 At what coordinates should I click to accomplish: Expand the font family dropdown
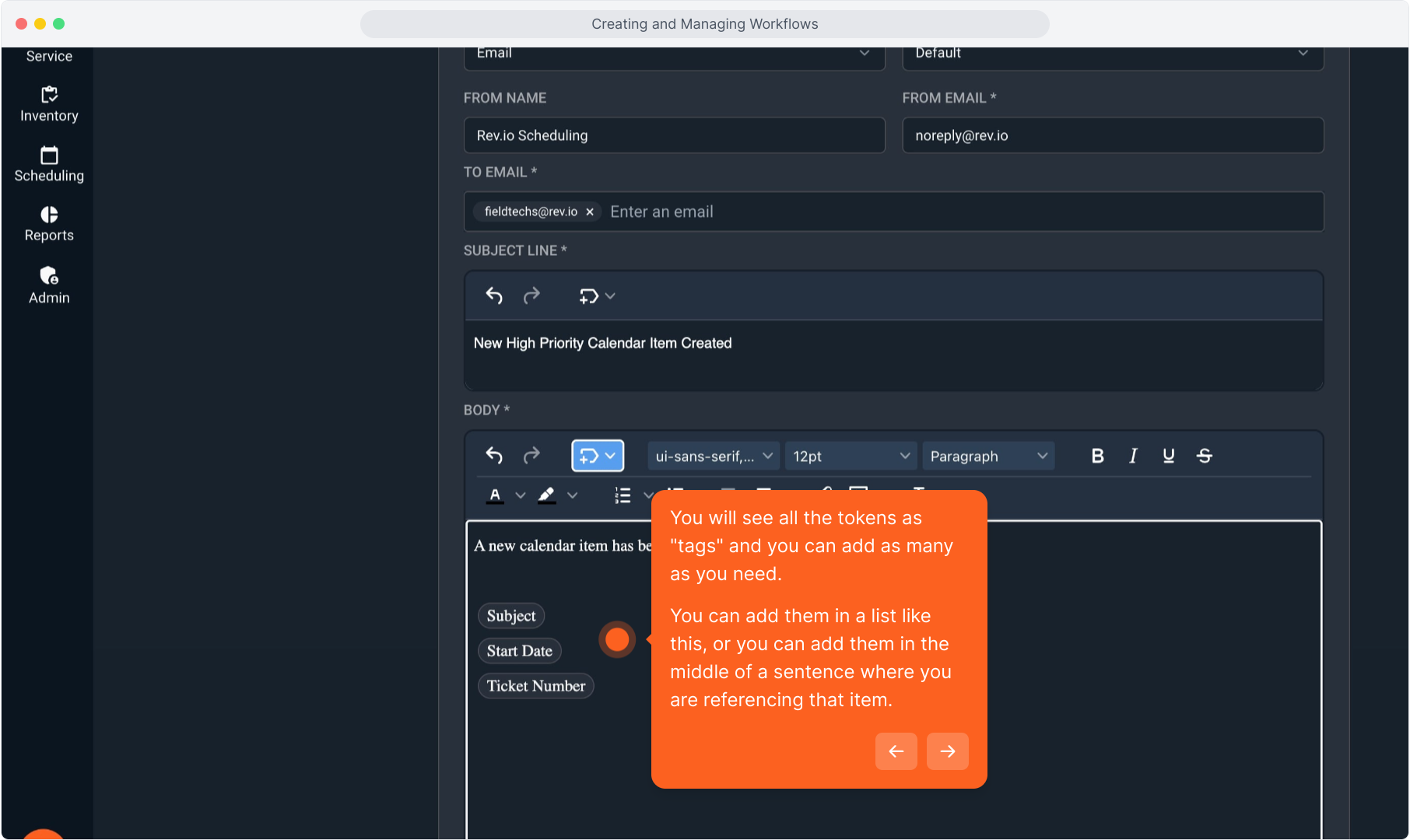click(x=713, y=456)
